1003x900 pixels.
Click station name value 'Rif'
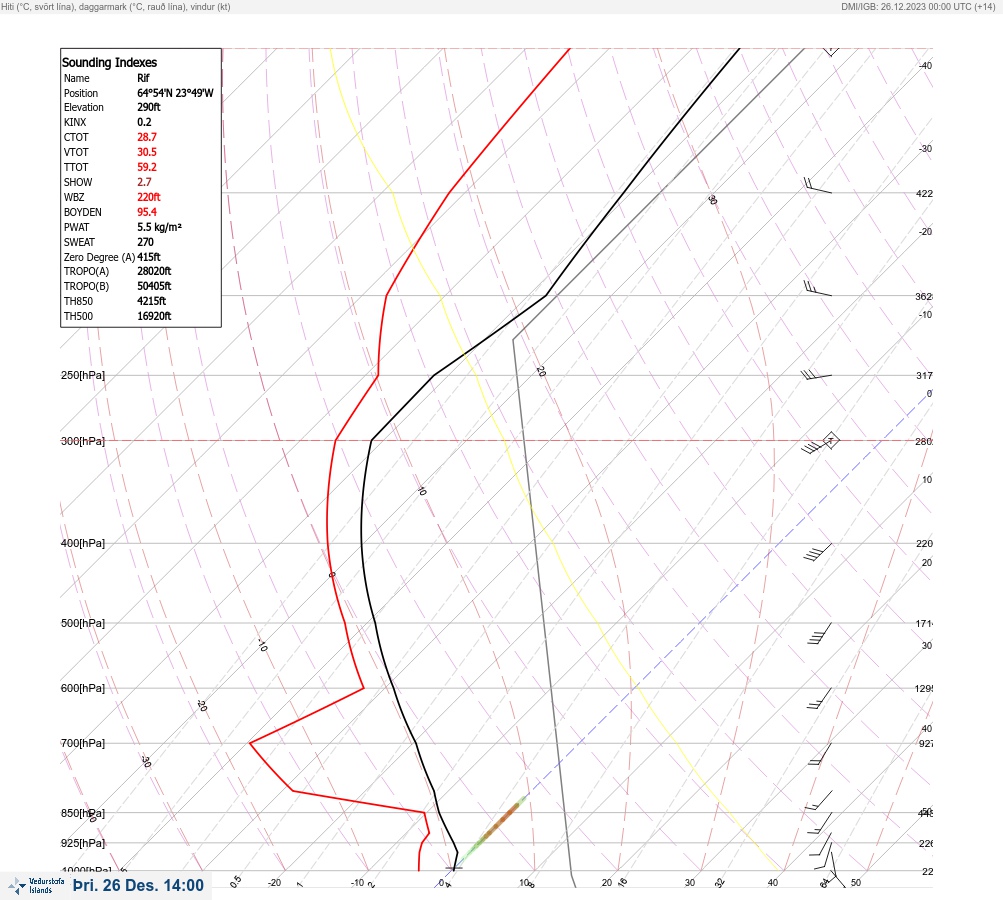tap(143, 78)
